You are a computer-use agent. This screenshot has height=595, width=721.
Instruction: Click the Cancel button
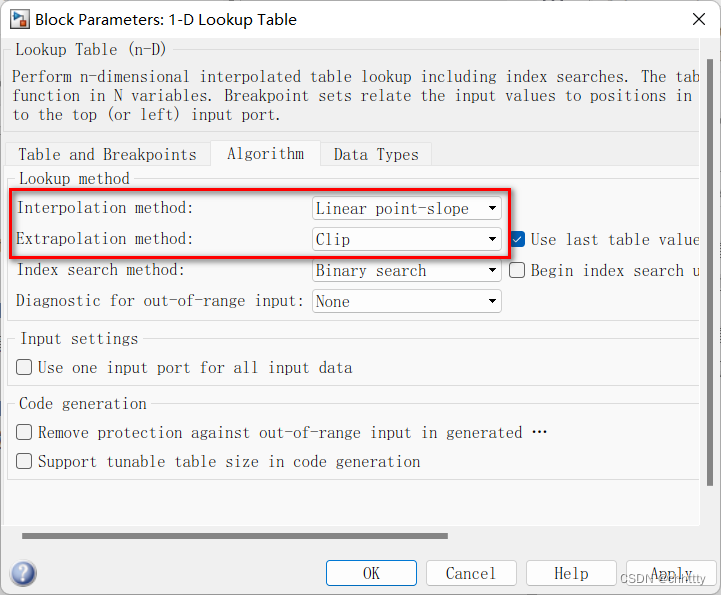click(x=471, y=573)
